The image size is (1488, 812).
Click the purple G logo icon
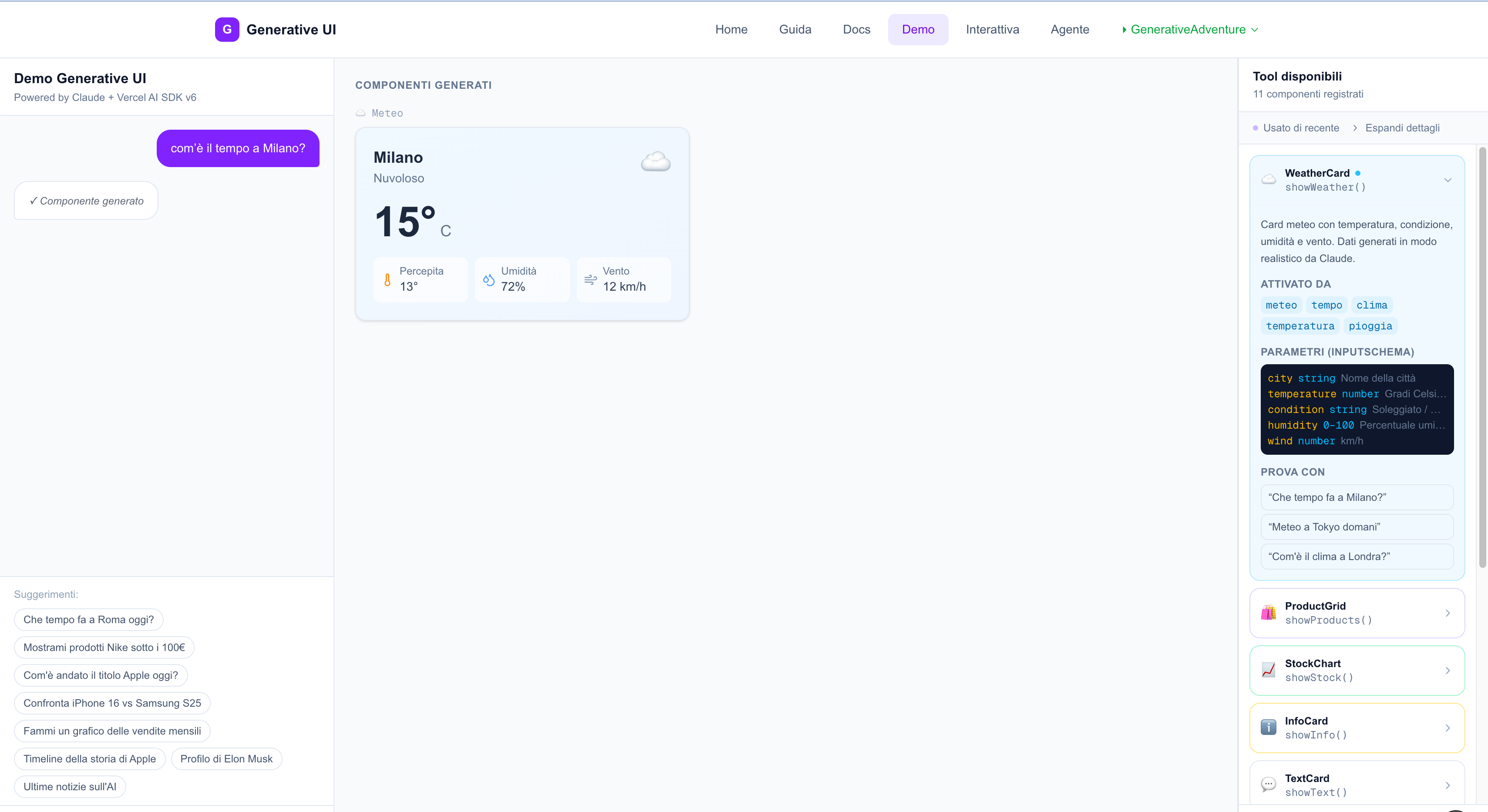(227, 30)
